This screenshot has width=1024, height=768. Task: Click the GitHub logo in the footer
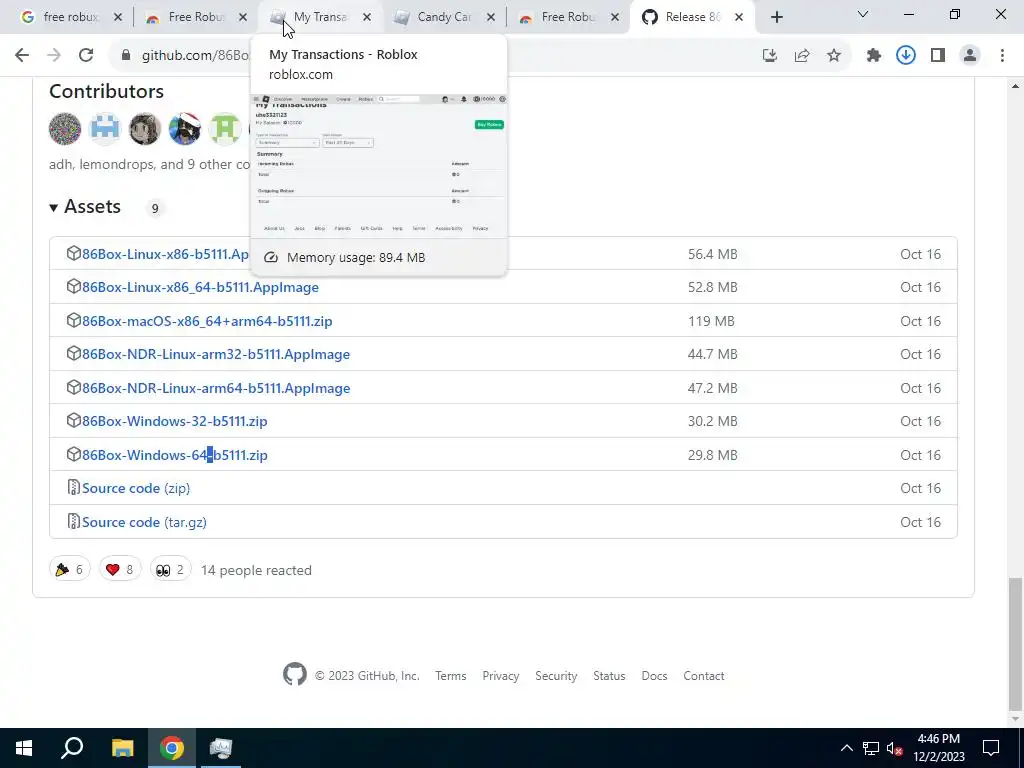click(295, 674)
